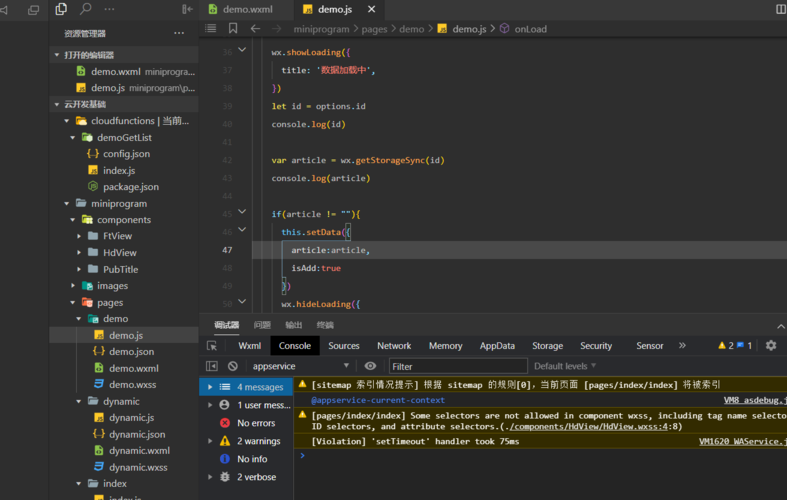Expand the PubTitle folder

(79, 269)
